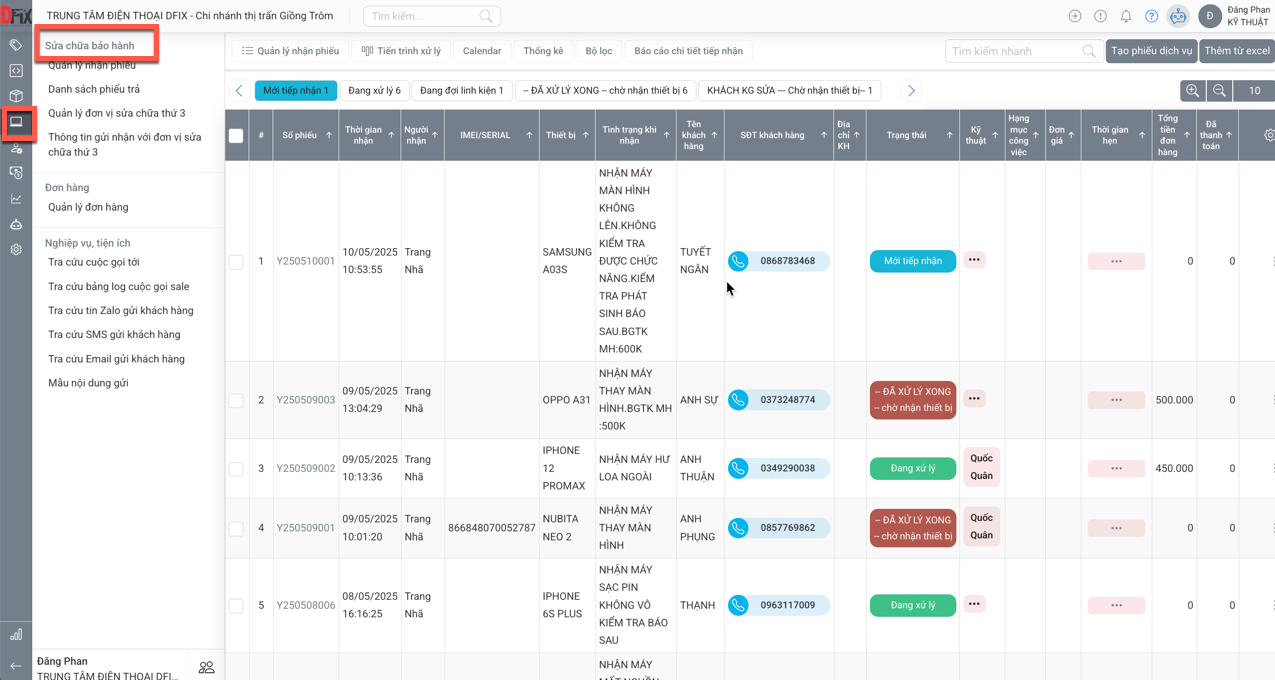Open Thống kê button

543,51
